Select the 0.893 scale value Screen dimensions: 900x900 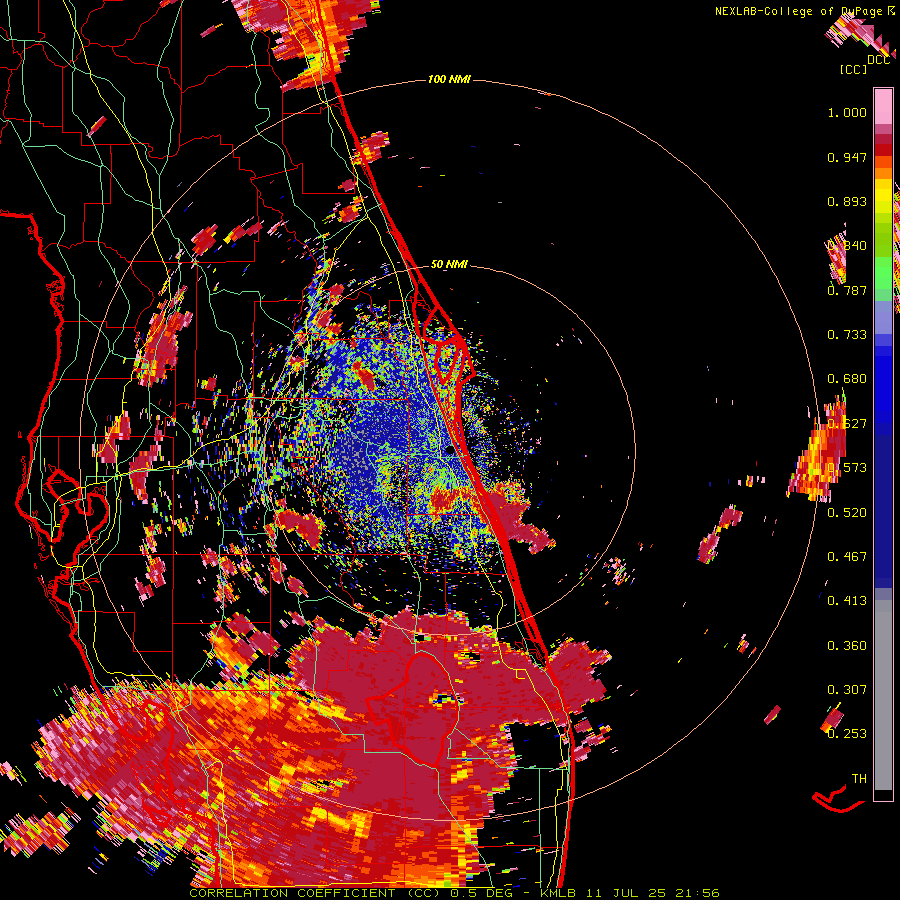pyautogui.click(x=847, y=201)
